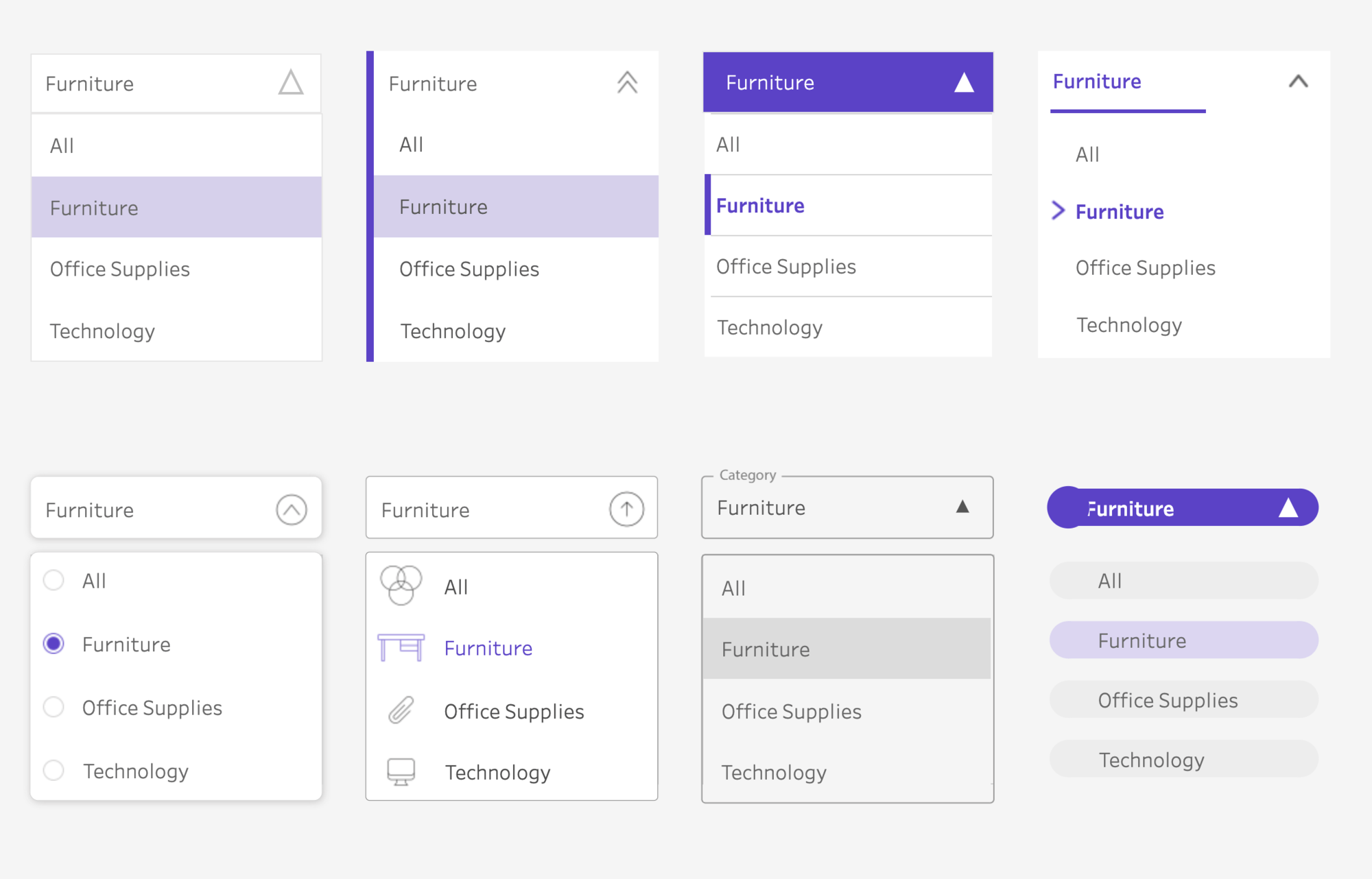This screenshot has width=1372, height=879.
Task: Select the All radio button
Action: click(x=53, y=580)
